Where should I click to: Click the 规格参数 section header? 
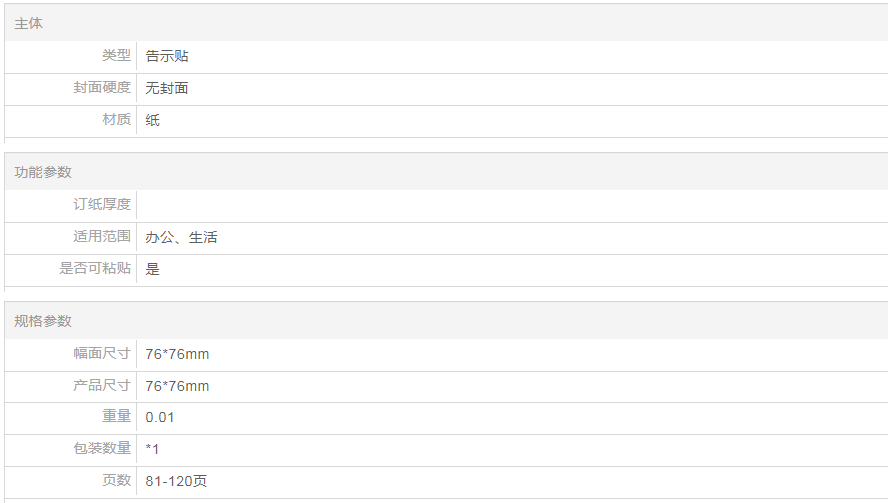pos(43,321)
